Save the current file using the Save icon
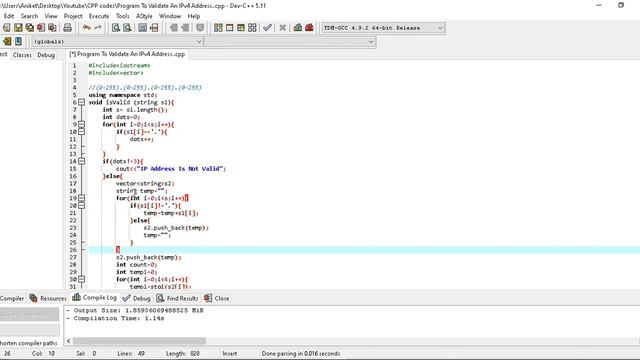 click(x=18, y=27)
